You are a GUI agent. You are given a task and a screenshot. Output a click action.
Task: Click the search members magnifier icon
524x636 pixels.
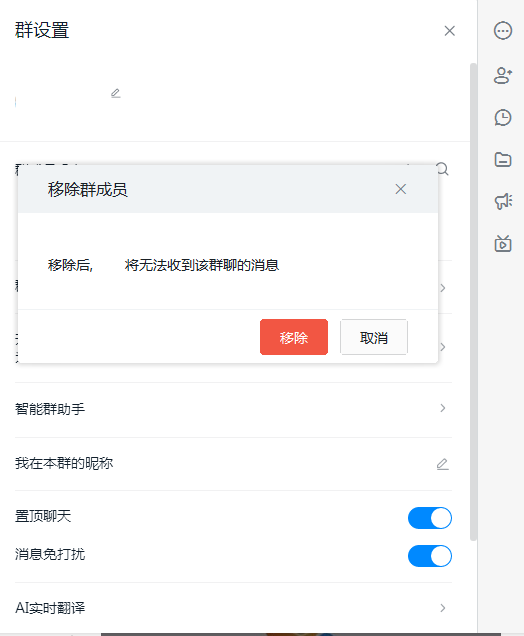pyautogui.click(x=442, y=169)
